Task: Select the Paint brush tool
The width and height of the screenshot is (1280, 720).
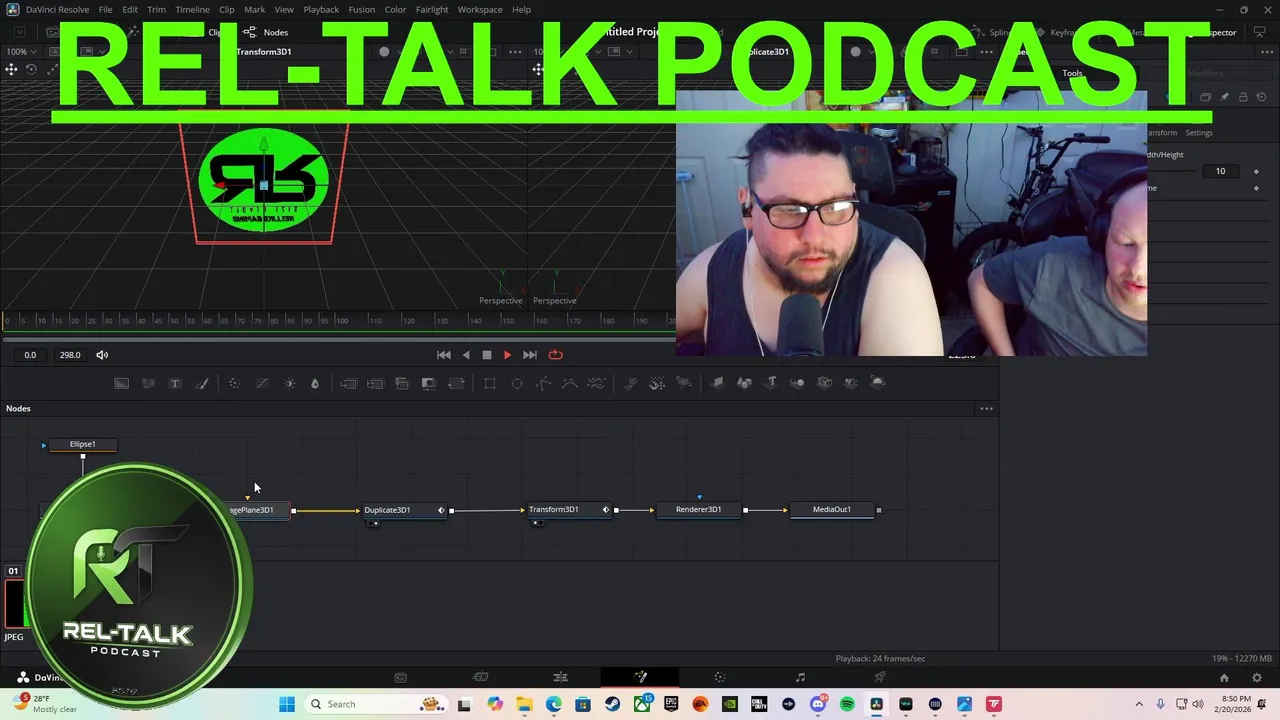Action: (201, 383)
